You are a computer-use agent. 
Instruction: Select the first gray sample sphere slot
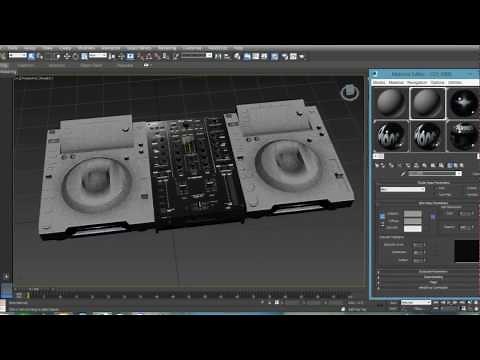pos(391,103)
